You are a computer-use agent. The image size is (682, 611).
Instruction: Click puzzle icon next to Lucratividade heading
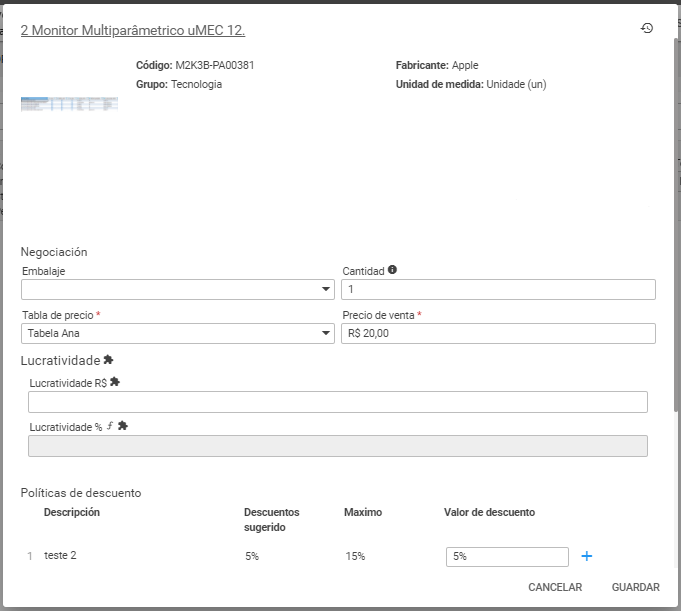[108, 360]
